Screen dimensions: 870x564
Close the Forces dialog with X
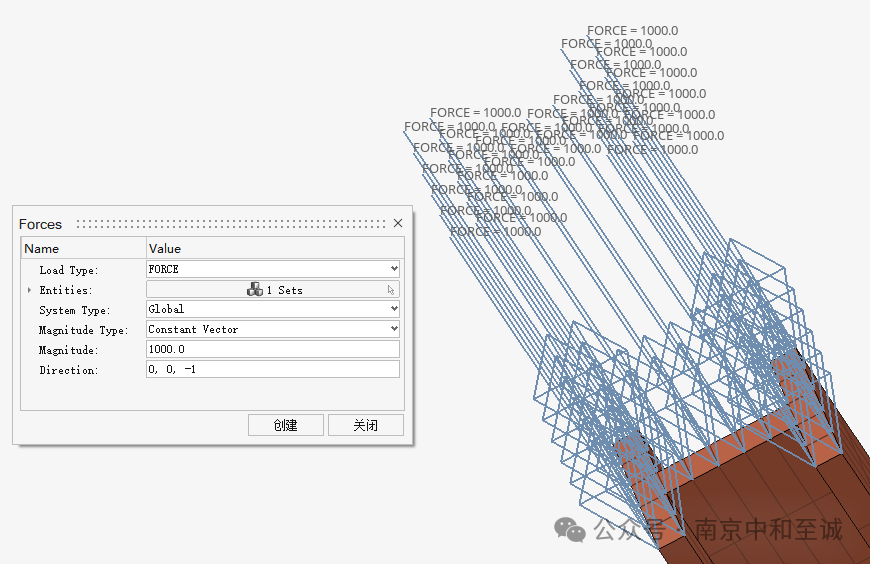pos(398,223)
